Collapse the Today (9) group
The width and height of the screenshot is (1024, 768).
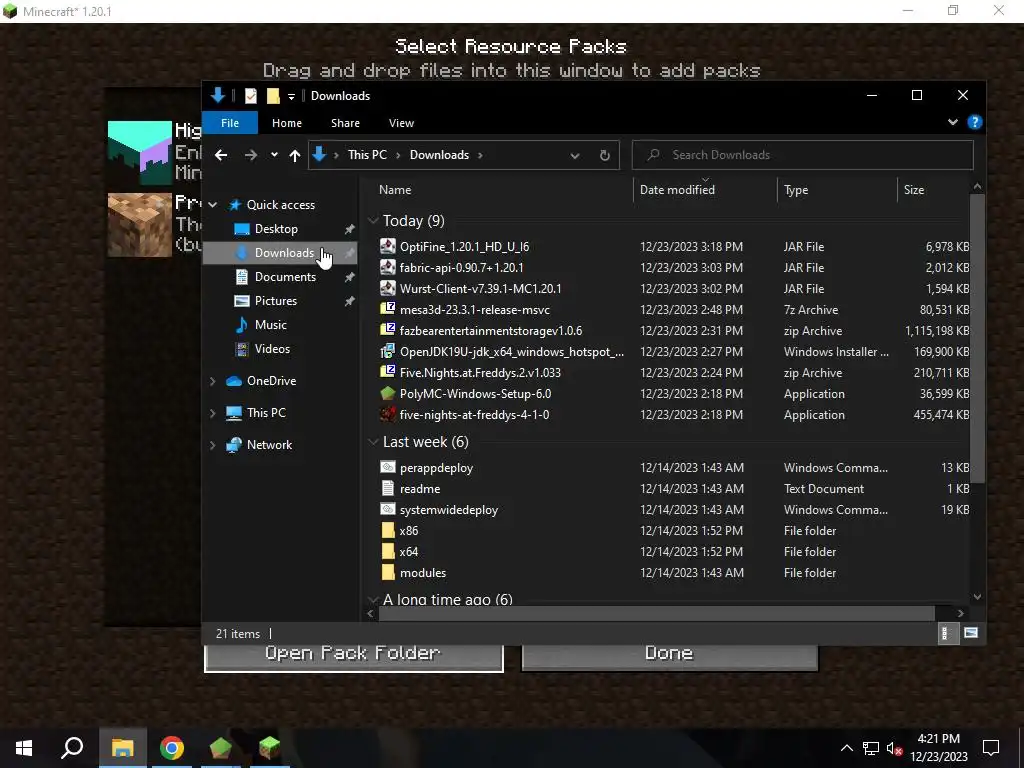tap(373, 221)
